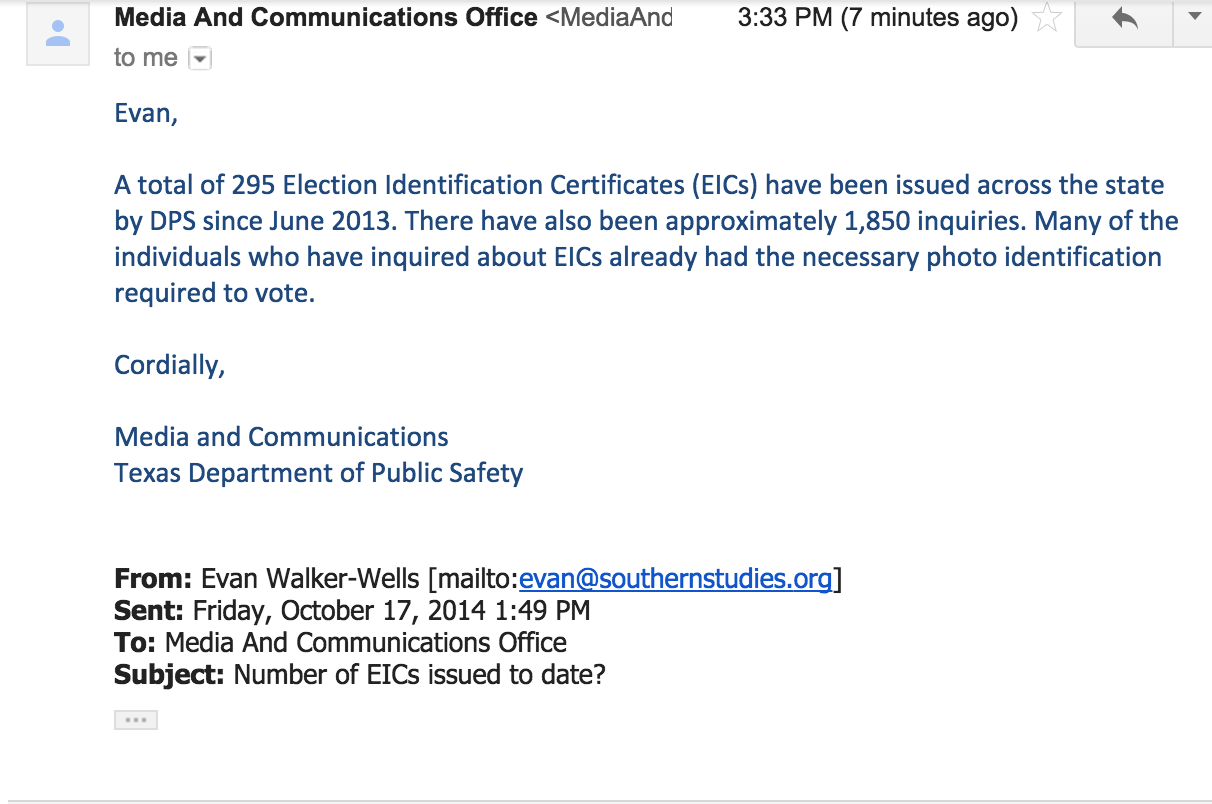The image size is (1212, 804).
Task: Click the signature line "Media and Communications"
Action: pyautogui.click(x=281, y=437)
